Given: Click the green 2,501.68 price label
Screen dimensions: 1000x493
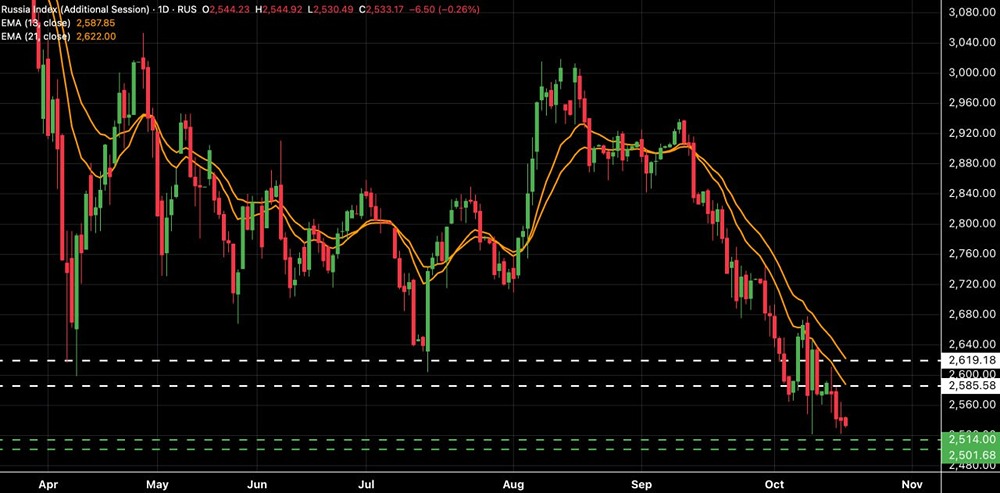Looking at the screenshot, I should click(972, 454).
